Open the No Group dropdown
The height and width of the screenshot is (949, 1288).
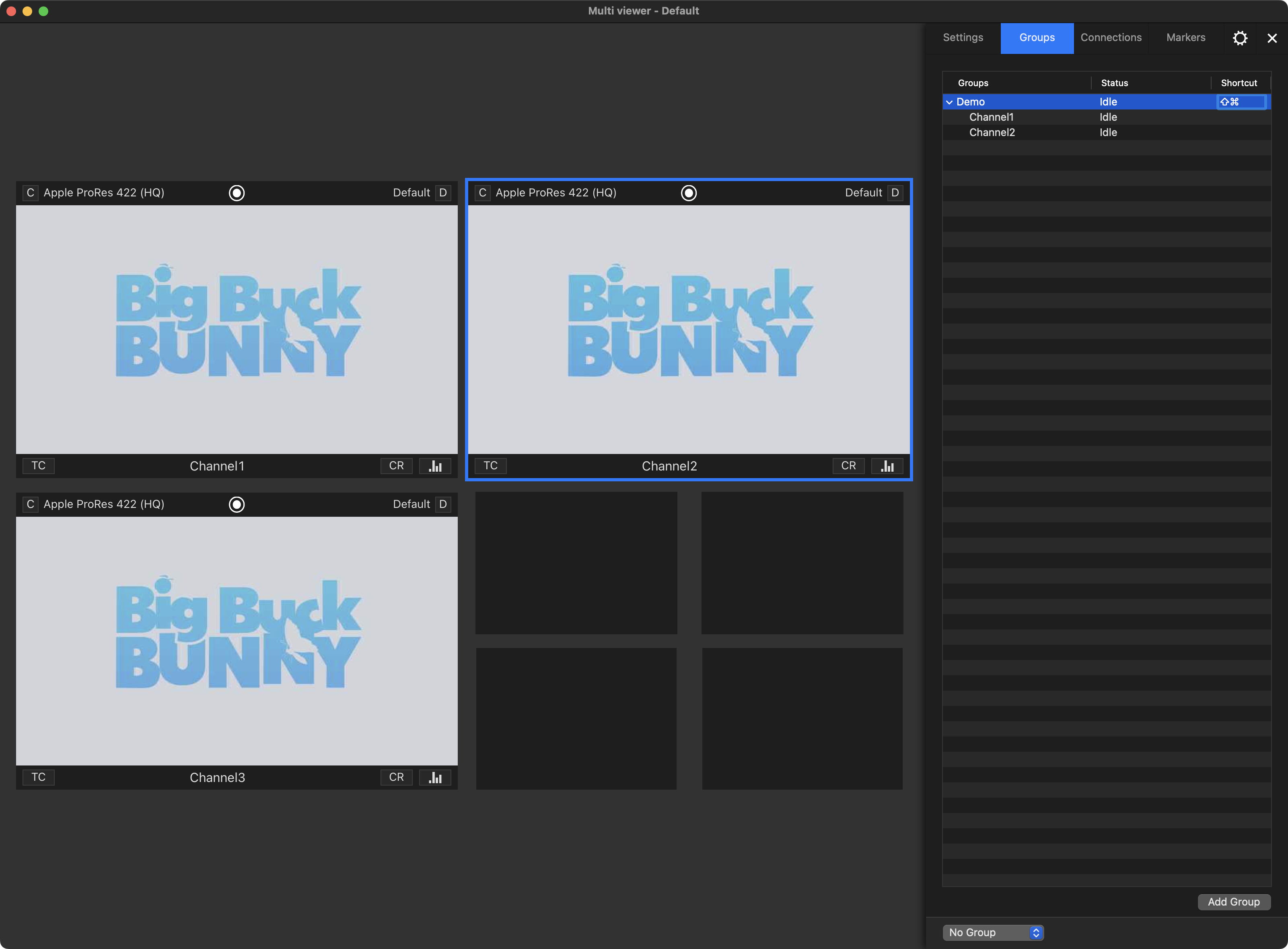(x=994, y=932)
